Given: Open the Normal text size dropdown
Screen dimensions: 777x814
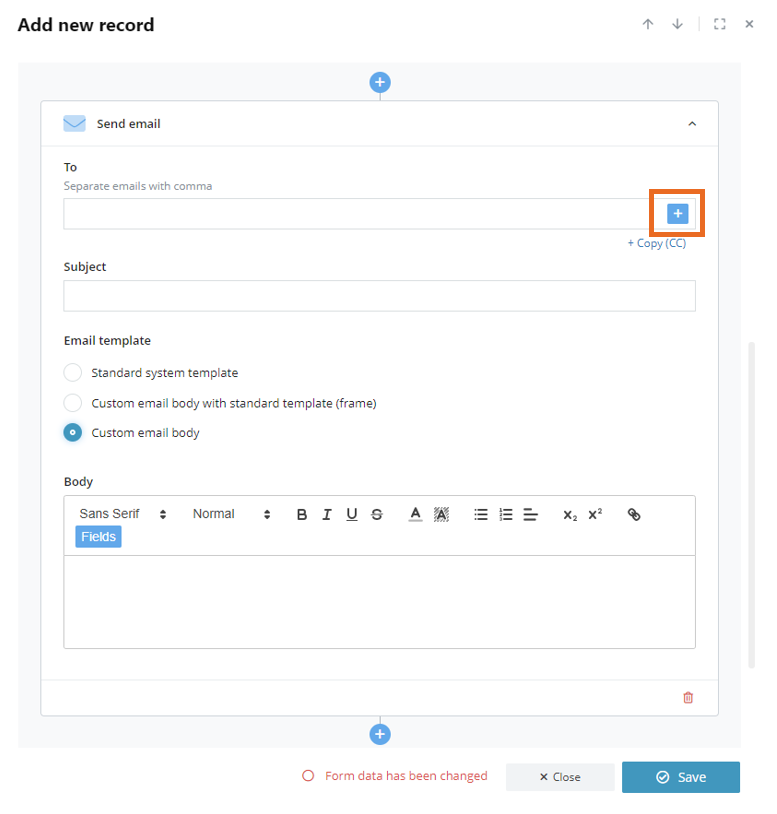Looking at the screenshot, I should pos(231,514).
